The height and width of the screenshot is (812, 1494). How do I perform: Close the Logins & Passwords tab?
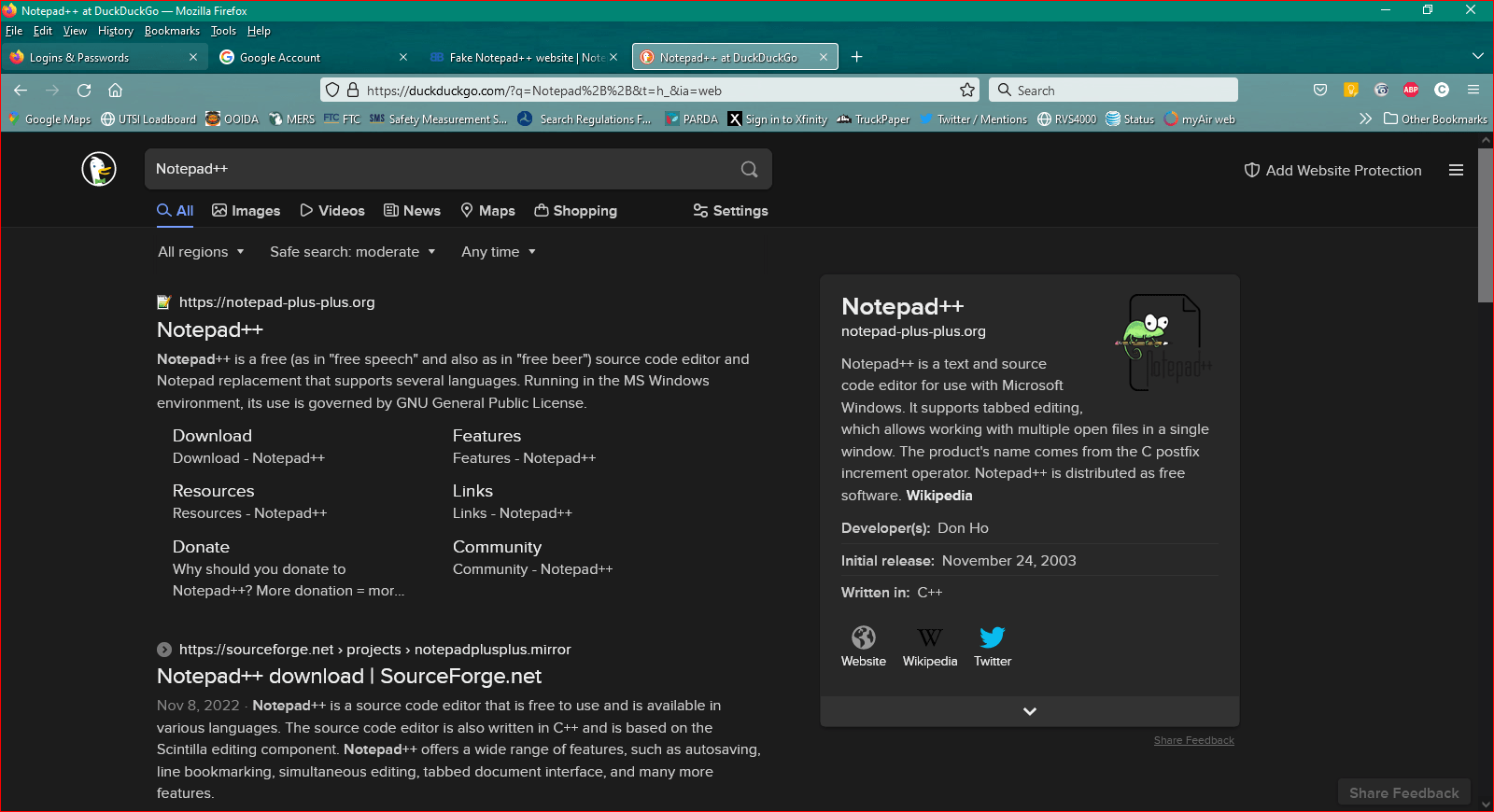tap(193, 57)
